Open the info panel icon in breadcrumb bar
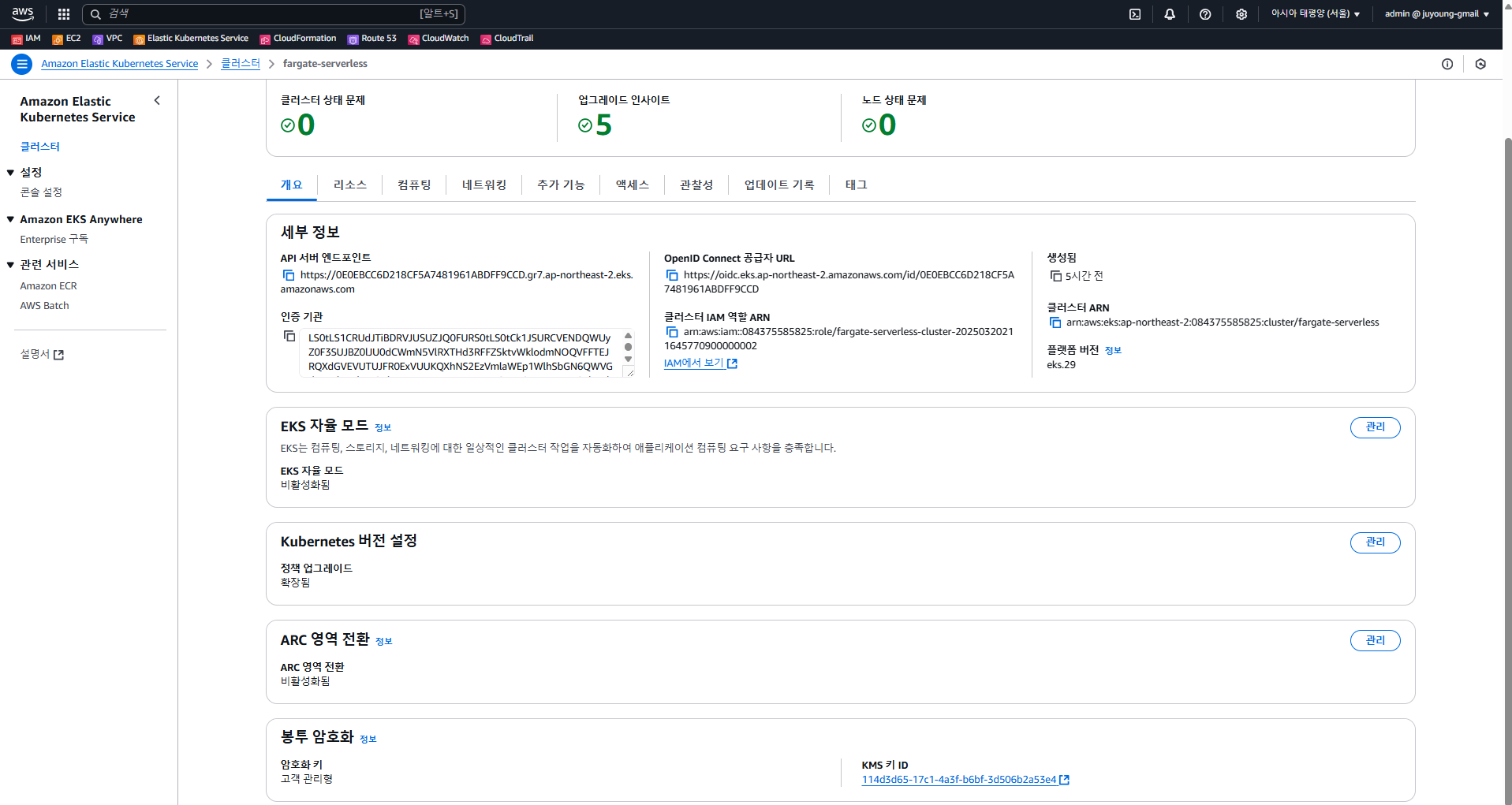1512x805 pixels. (x=1447, y=64)
